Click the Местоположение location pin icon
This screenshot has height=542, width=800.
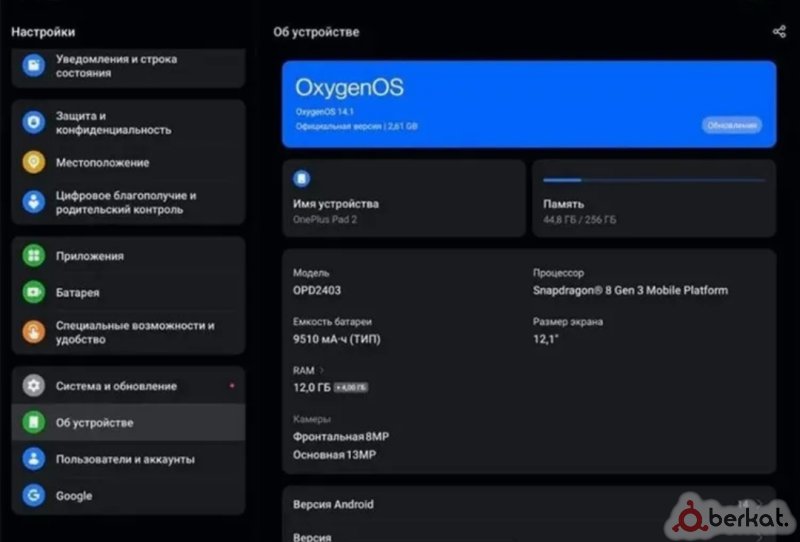point(34,162)
